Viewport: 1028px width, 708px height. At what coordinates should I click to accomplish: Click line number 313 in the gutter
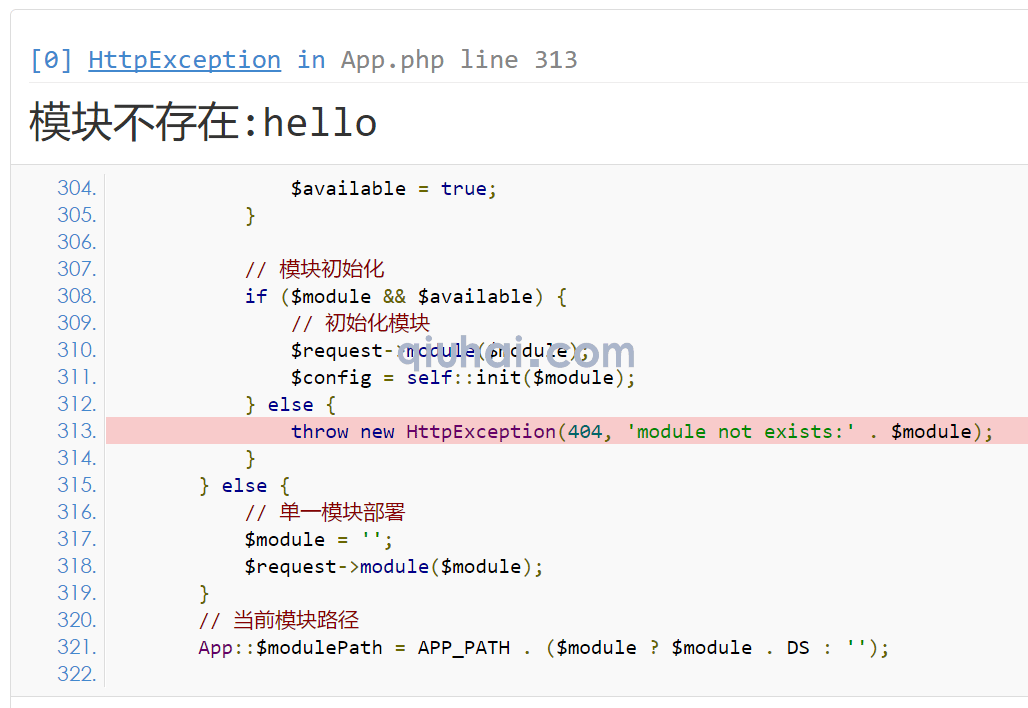77,431
